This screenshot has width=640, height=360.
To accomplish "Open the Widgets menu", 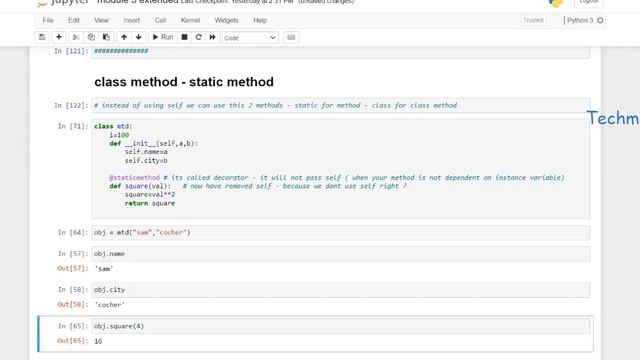I will pos(226,20).
